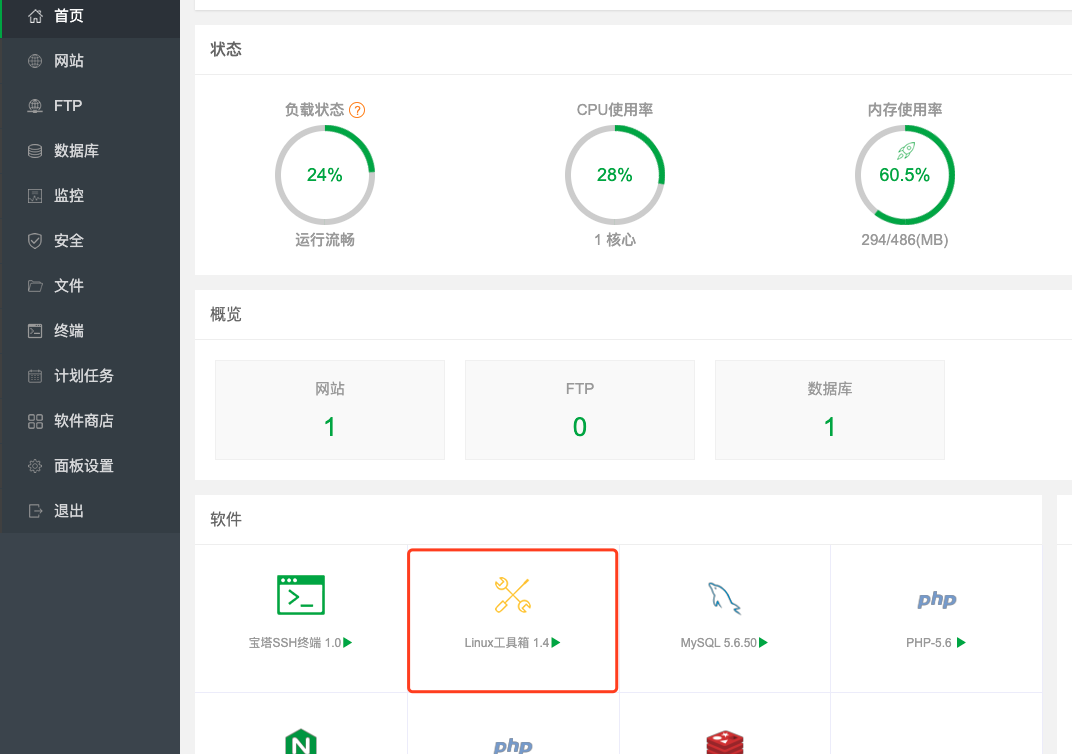
Task: Open 安全 from the sidebar
Action: (x=90, y=241)
